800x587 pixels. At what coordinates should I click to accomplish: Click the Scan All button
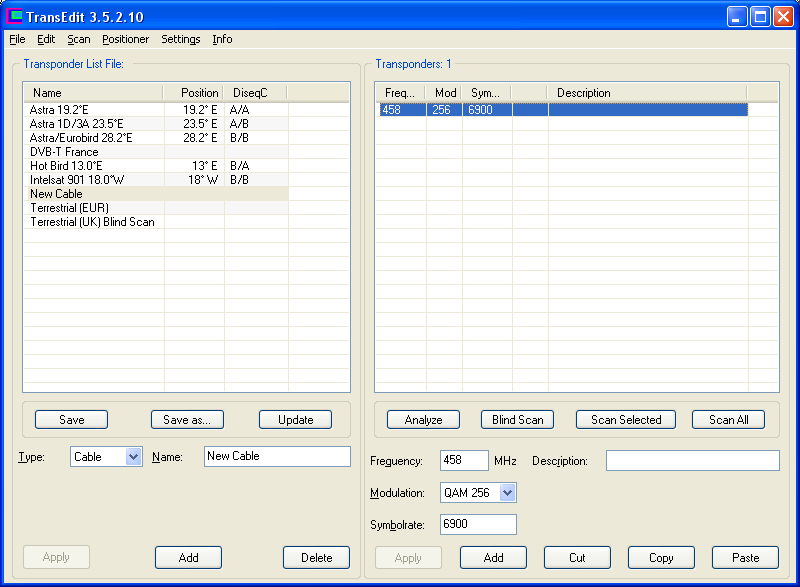pyautogui.click(x=728, y=419)
